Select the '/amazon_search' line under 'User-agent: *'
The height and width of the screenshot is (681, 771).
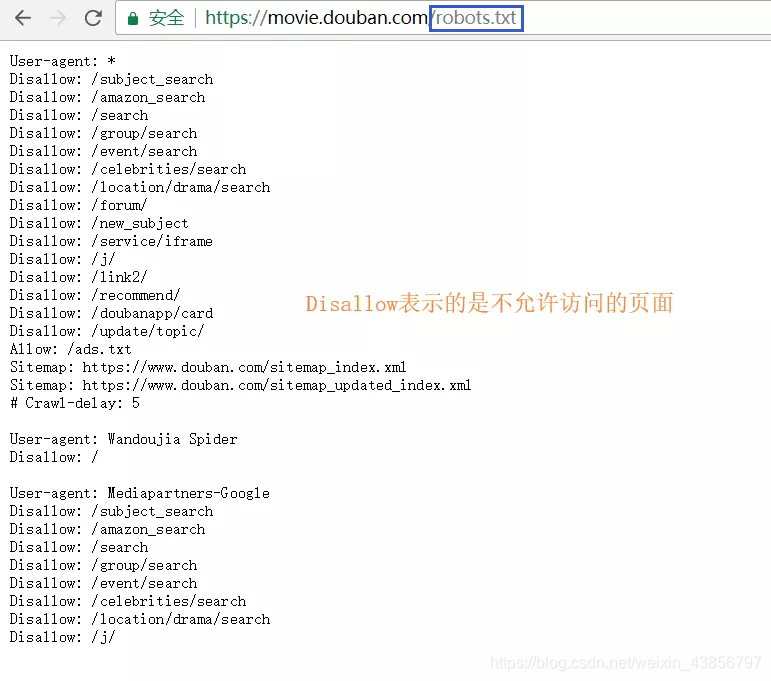(107, 97)
